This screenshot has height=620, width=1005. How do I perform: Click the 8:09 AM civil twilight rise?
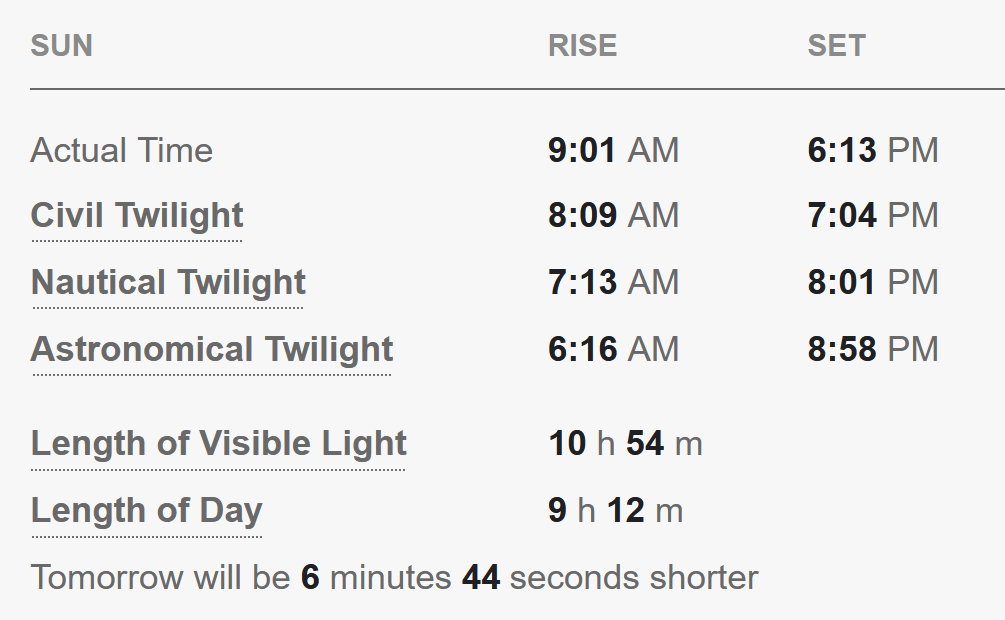613,215
